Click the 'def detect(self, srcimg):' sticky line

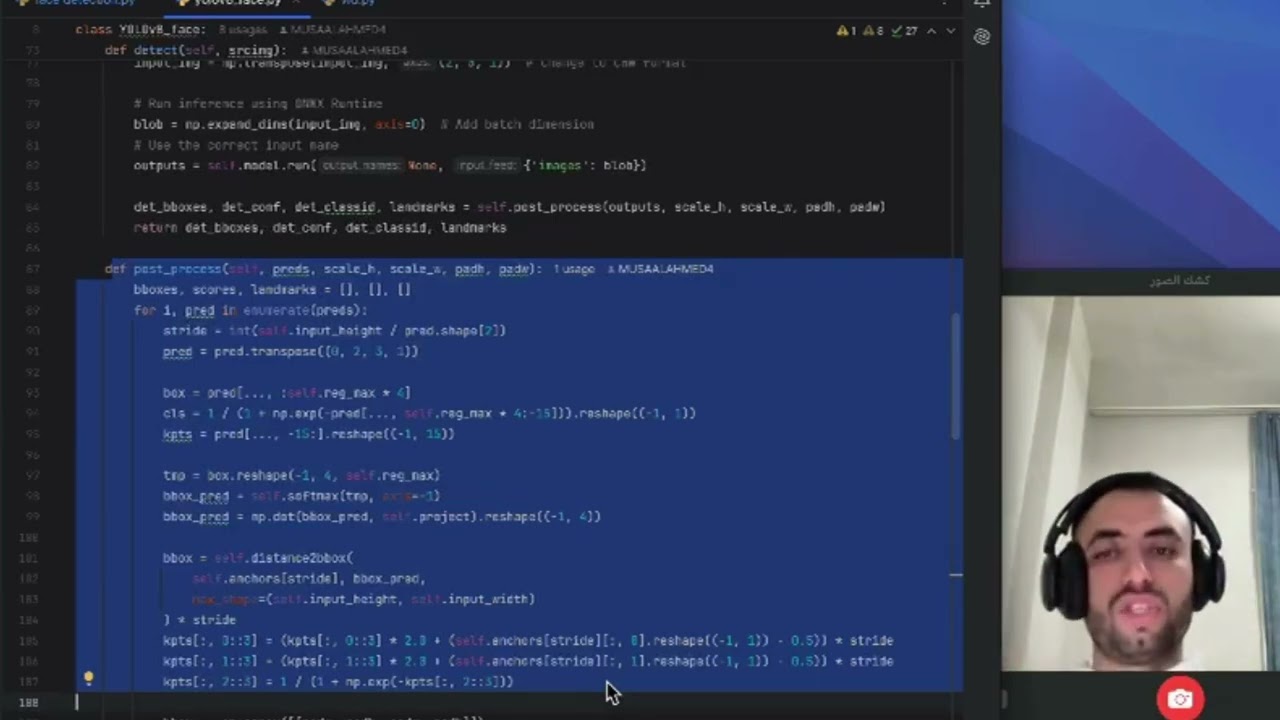(195, 50)
